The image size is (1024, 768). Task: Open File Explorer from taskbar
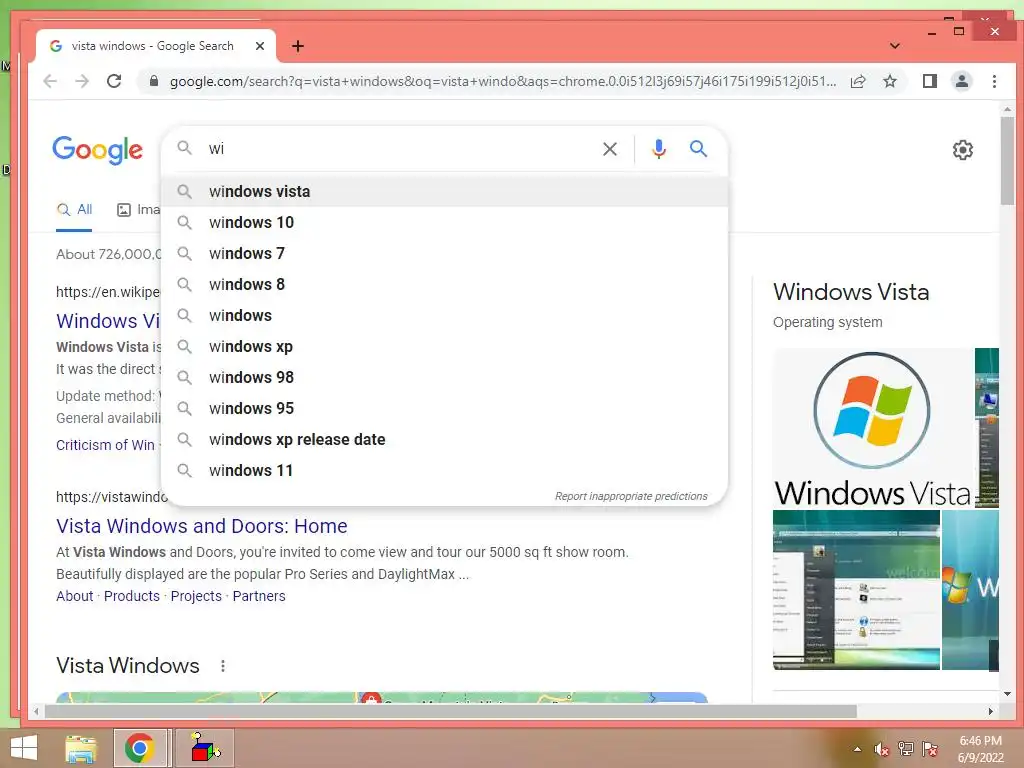[80, 748]
